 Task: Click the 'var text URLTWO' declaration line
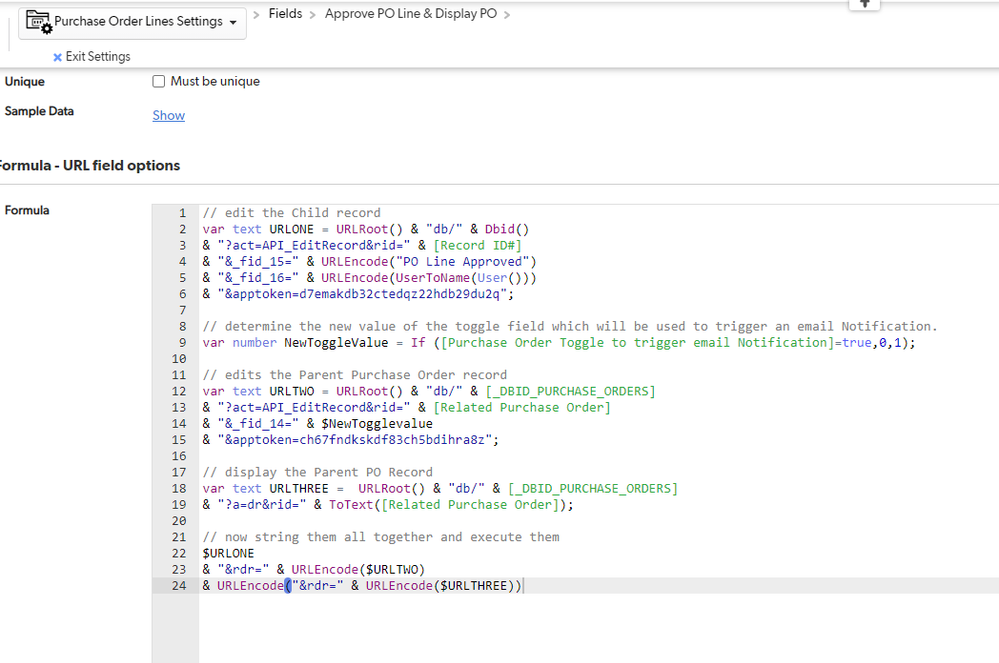tap(429, 392)
